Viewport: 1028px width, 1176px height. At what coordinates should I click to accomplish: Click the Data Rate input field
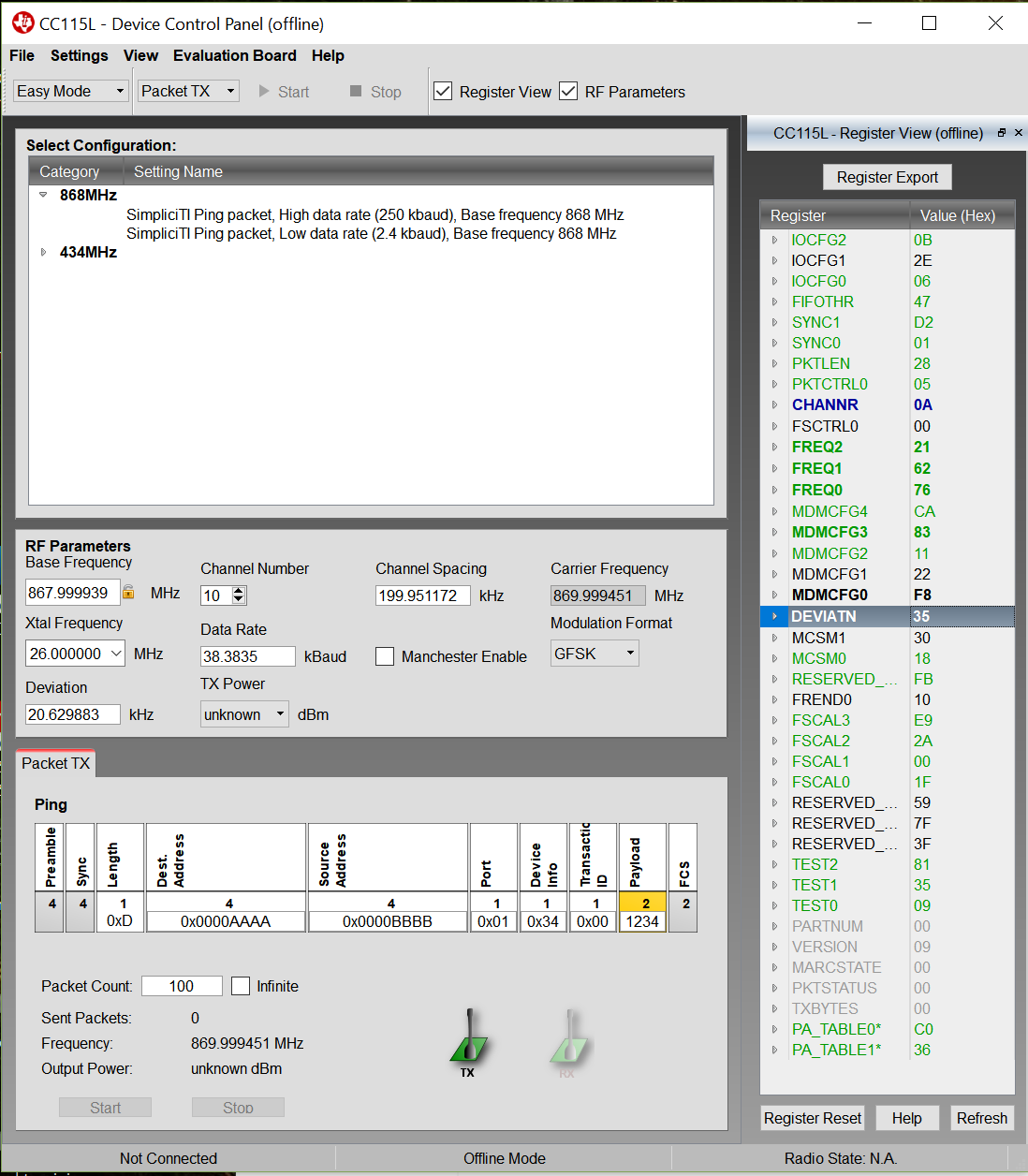click(x=248, y=656)
